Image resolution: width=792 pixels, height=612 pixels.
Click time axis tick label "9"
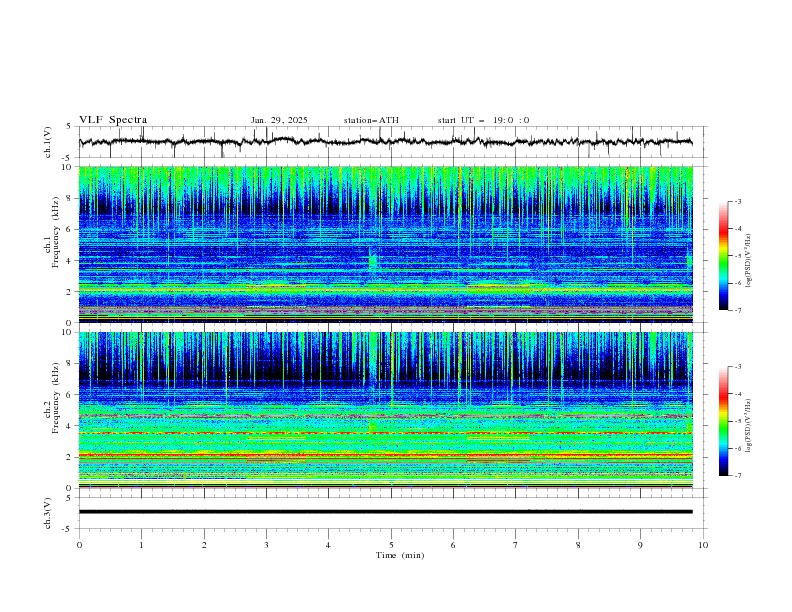pos(640,545)
